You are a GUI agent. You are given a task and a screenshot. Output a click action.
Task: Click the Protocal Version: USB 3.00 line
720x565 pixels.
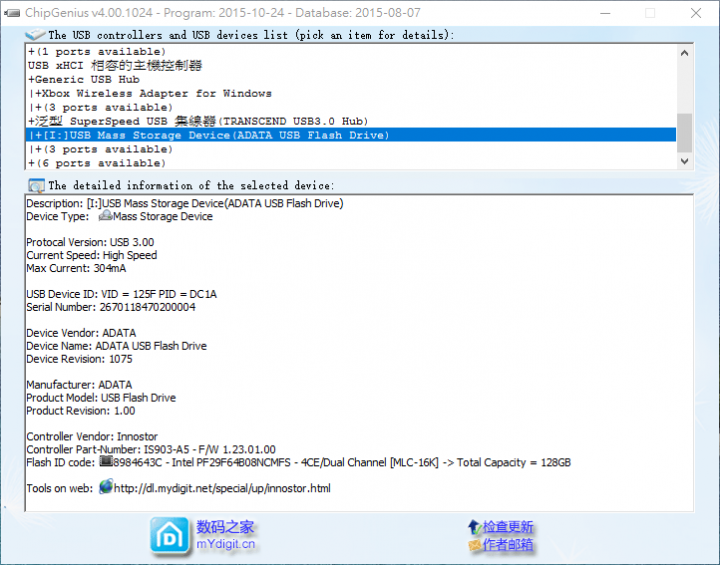(x=90, y=242)
